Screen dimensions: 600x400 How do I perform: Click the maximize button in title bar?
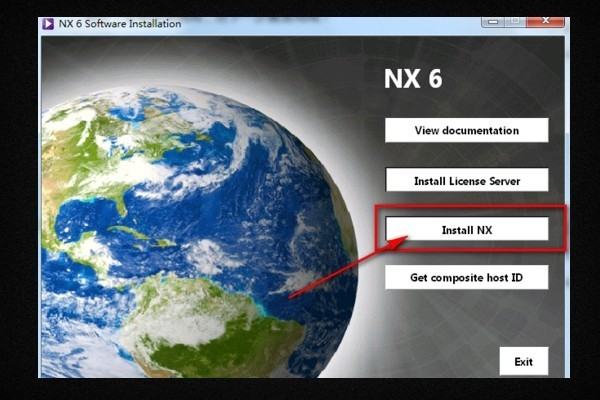(513, 22)
